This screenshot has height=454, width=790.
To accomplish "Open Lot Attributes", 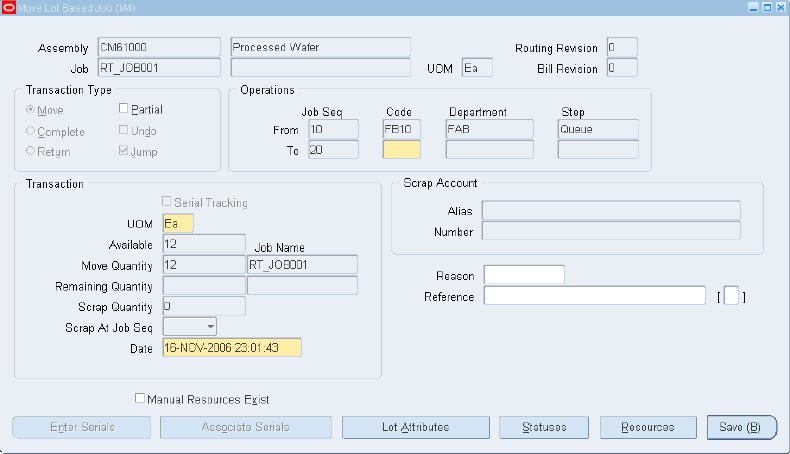I will tap(416, 427).
